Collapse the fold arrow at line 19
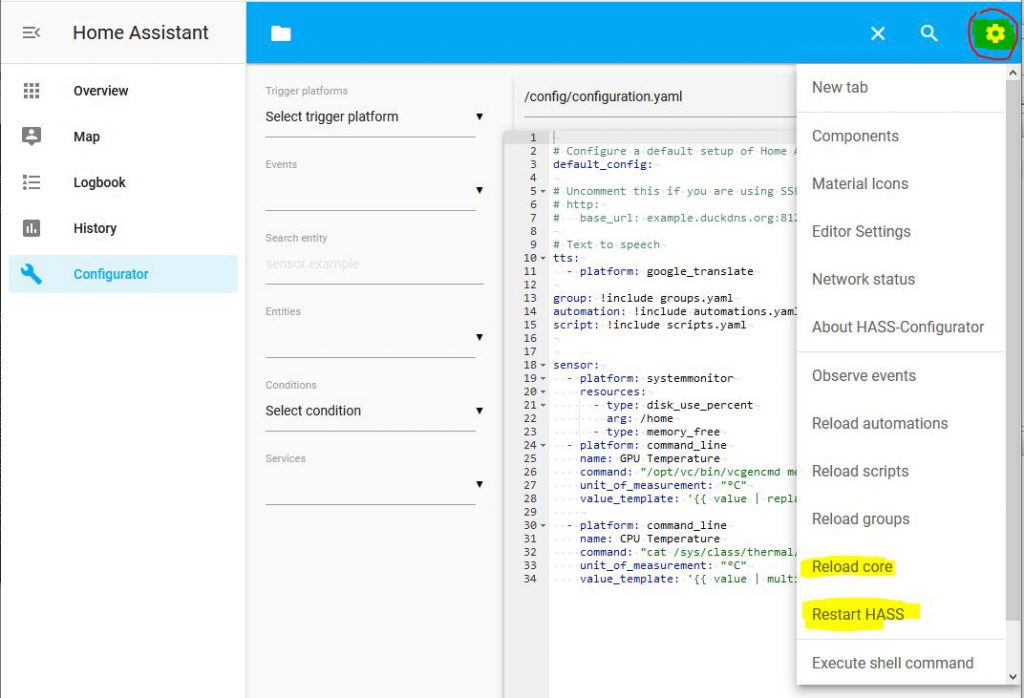Screen dimensions: 1024x698 (543, 378)
